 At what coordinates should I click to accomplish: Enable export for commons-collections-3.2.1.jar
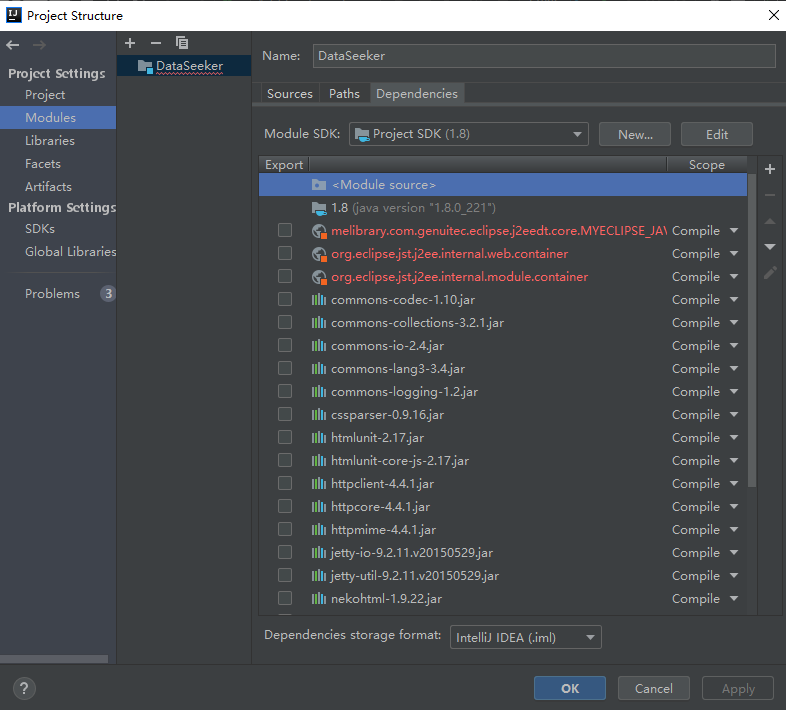[285, 322]
